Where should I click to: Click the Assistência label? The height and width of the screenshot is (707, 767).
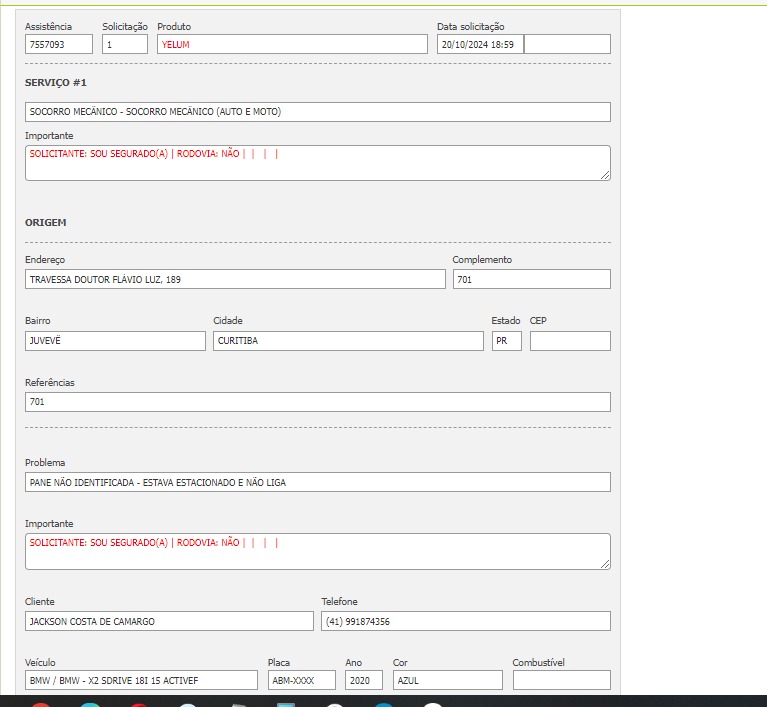coord(48,26)
